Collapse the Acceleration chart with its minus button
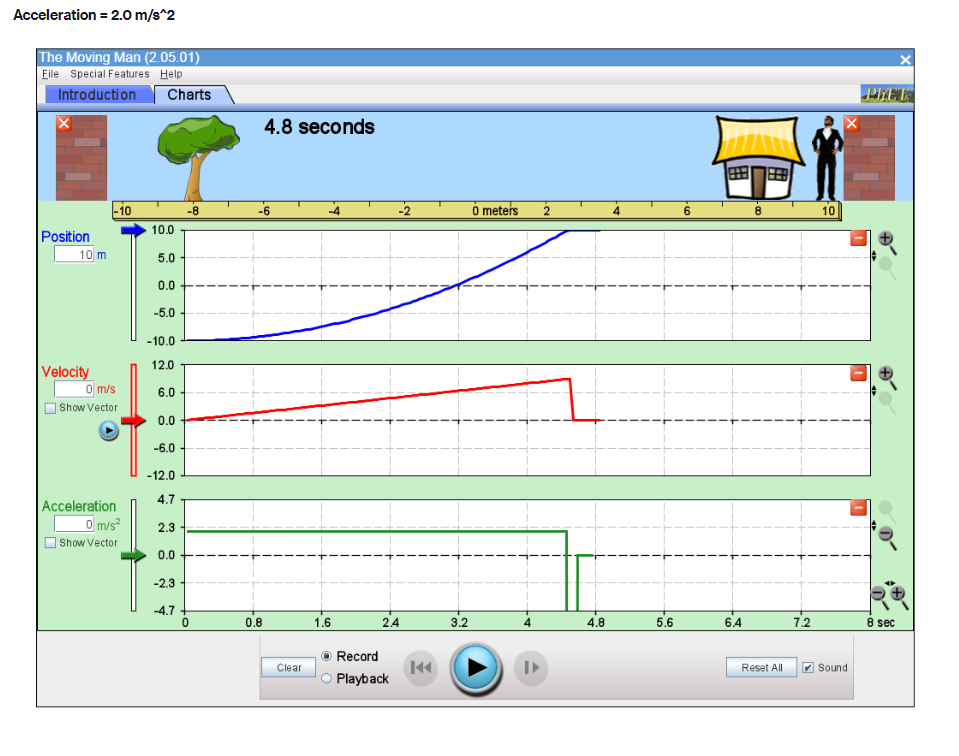This screenshot has width=959, height=756. pyautogui.click(x=858, y=507)
